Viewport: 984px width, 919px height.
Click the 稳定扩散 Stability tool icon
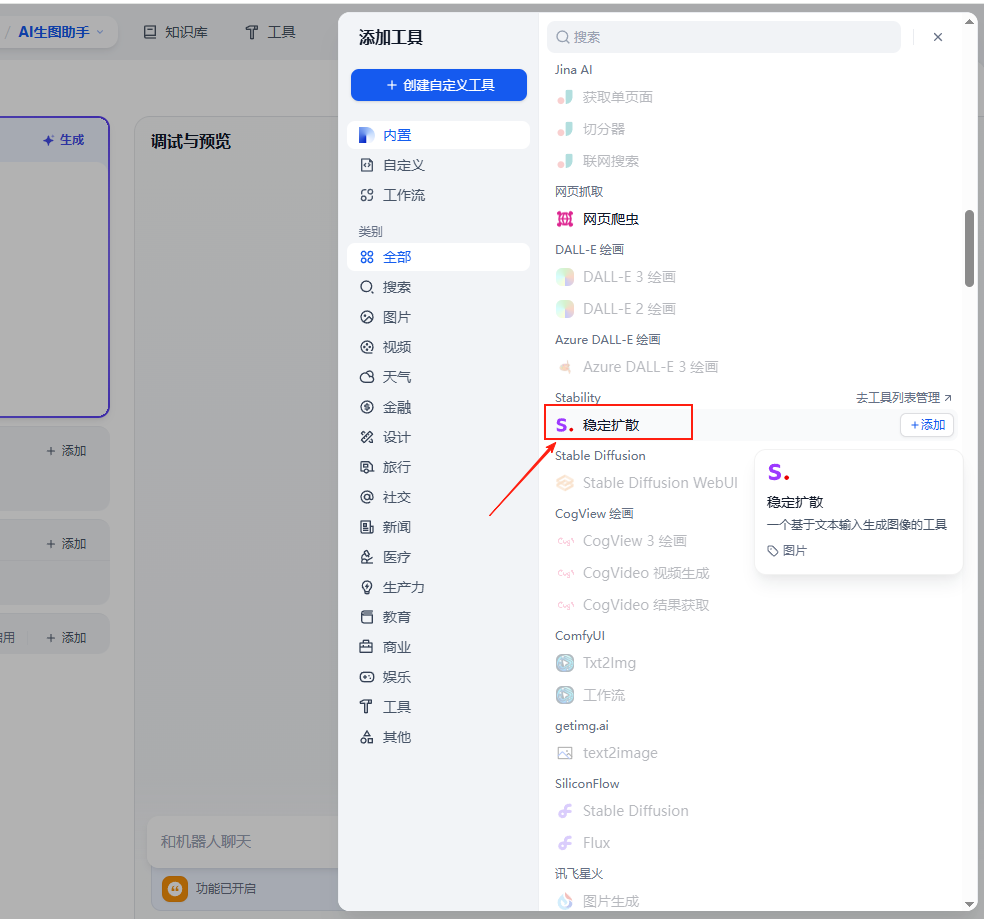(x=565, y=425)
